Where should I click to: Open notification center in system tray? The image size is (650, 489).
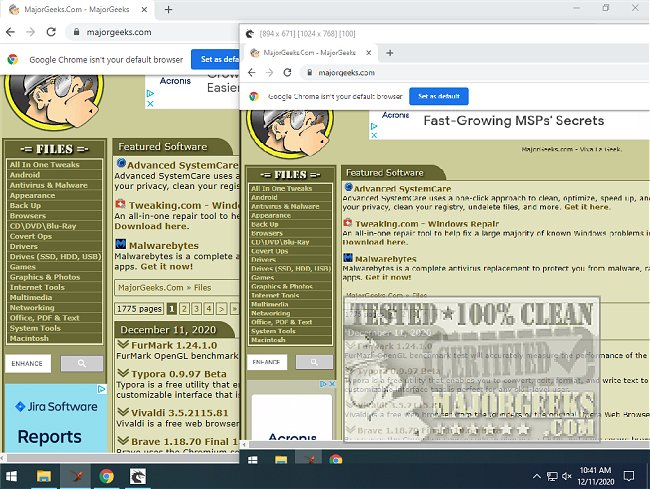point(628,476)
